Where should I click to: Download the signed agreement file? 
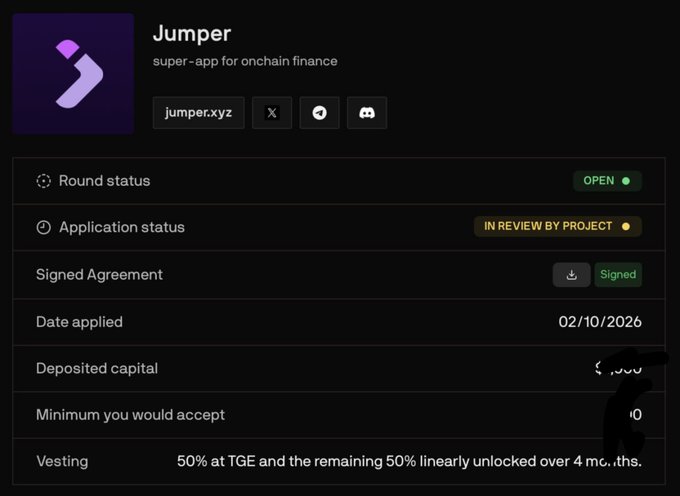click(x=571, y=274)
